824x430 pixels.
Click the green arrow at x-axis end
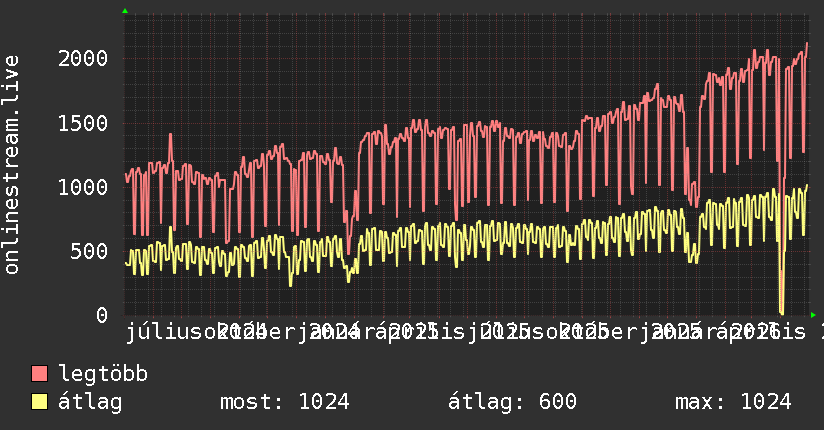[813, 315]
